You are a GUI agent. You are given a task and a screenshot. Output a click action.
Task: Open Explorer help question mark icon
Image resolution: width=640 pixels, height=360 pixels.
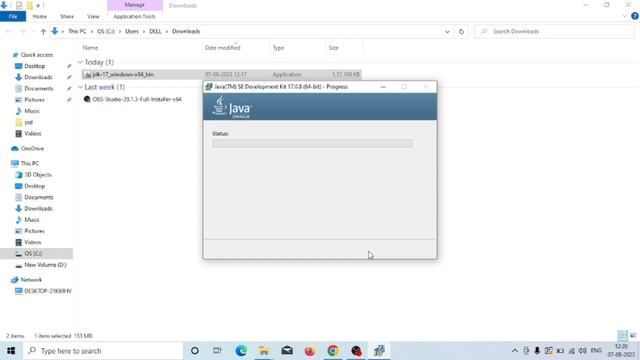635,16
